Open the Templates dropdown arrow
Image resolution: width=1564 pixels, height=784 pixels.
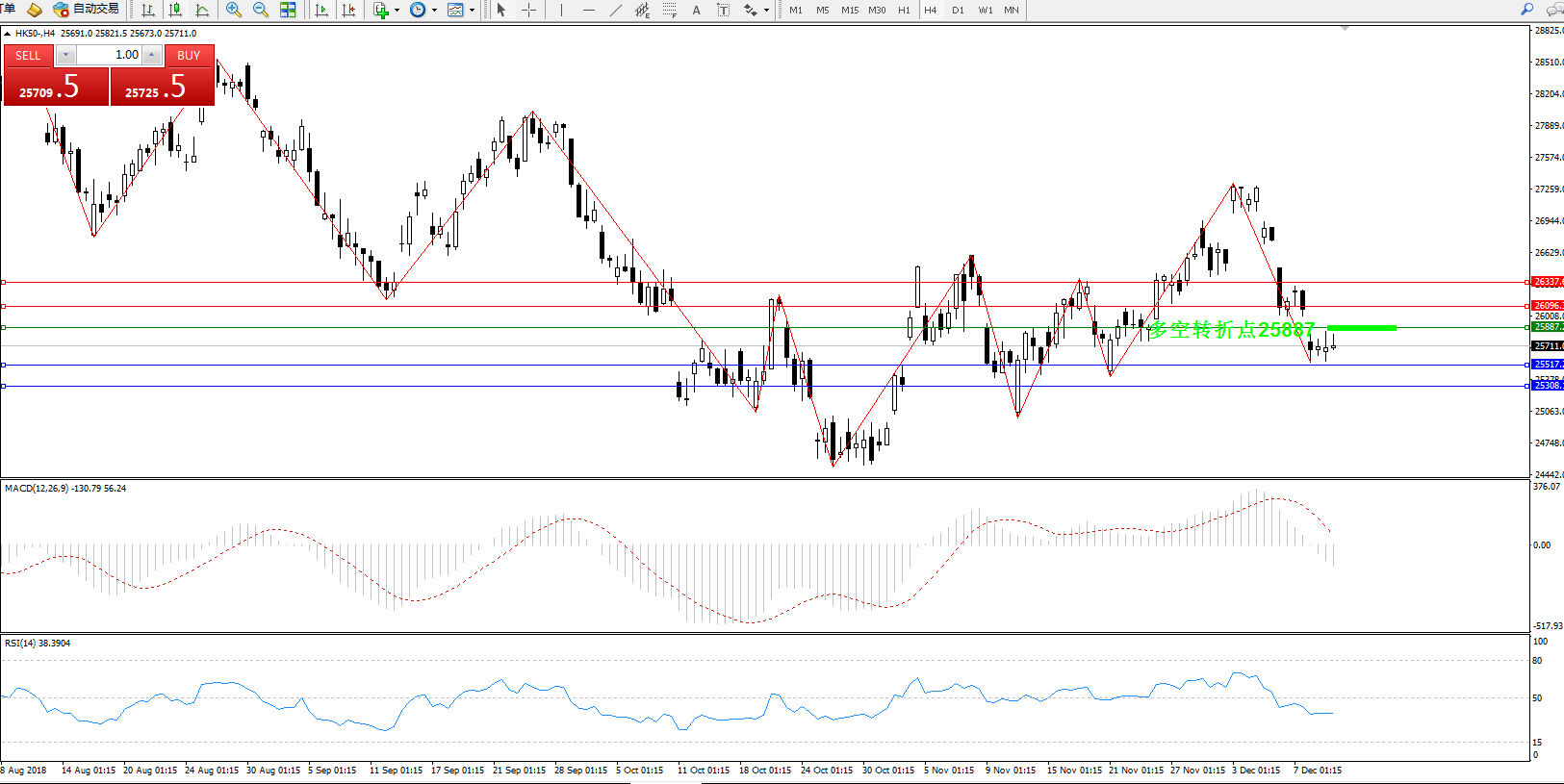pos(472,11)
